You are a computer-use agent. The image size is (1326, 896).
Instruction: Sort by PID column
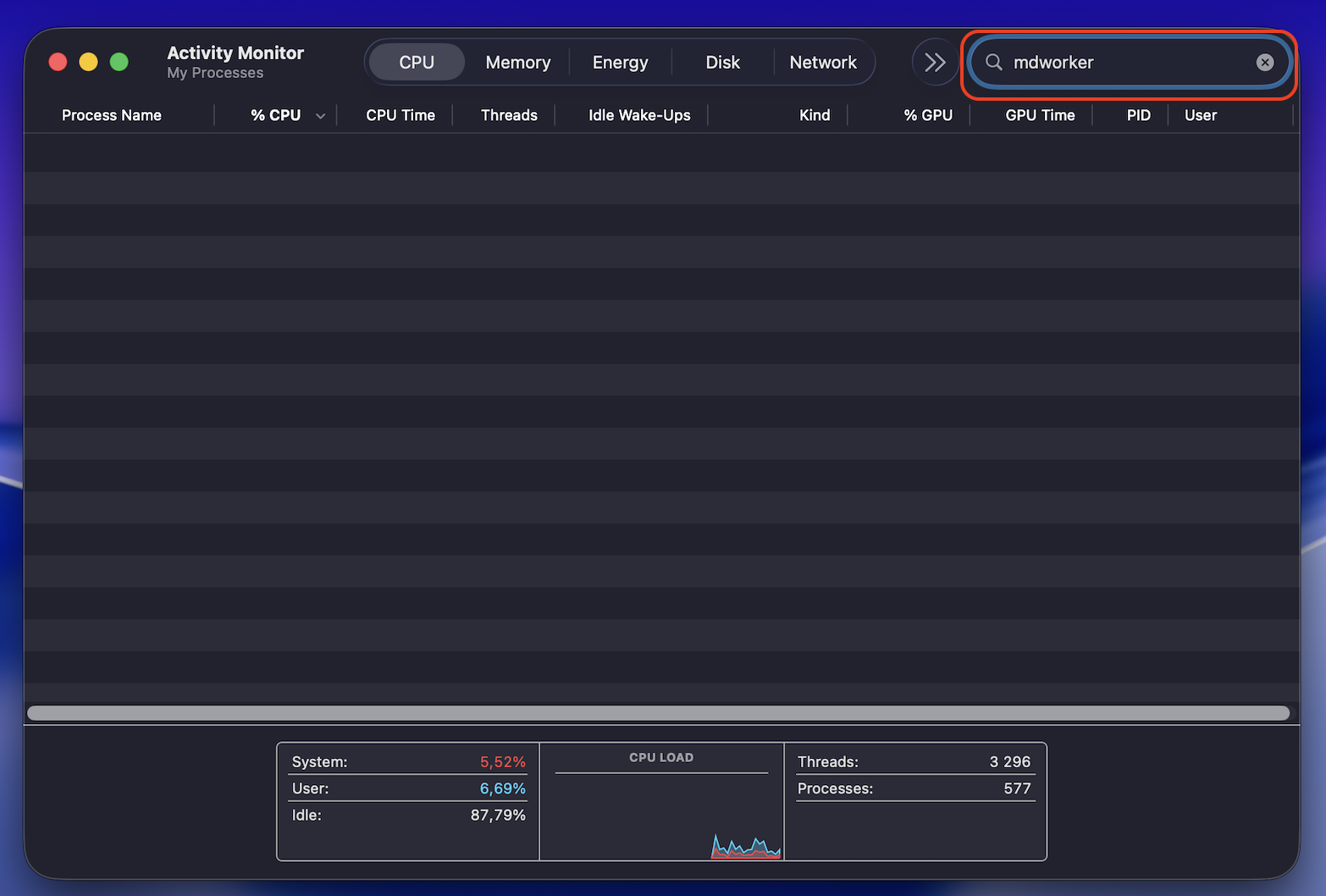[1139, 115]
